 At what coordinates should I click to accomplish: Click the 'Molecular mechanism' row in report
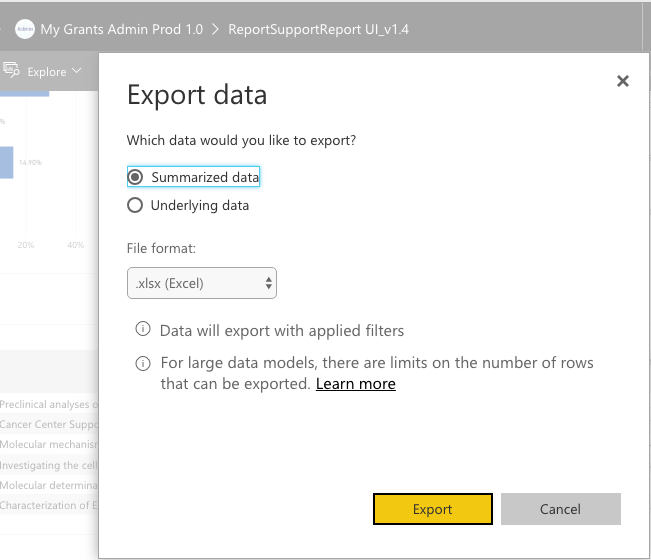tap(49, 444)
